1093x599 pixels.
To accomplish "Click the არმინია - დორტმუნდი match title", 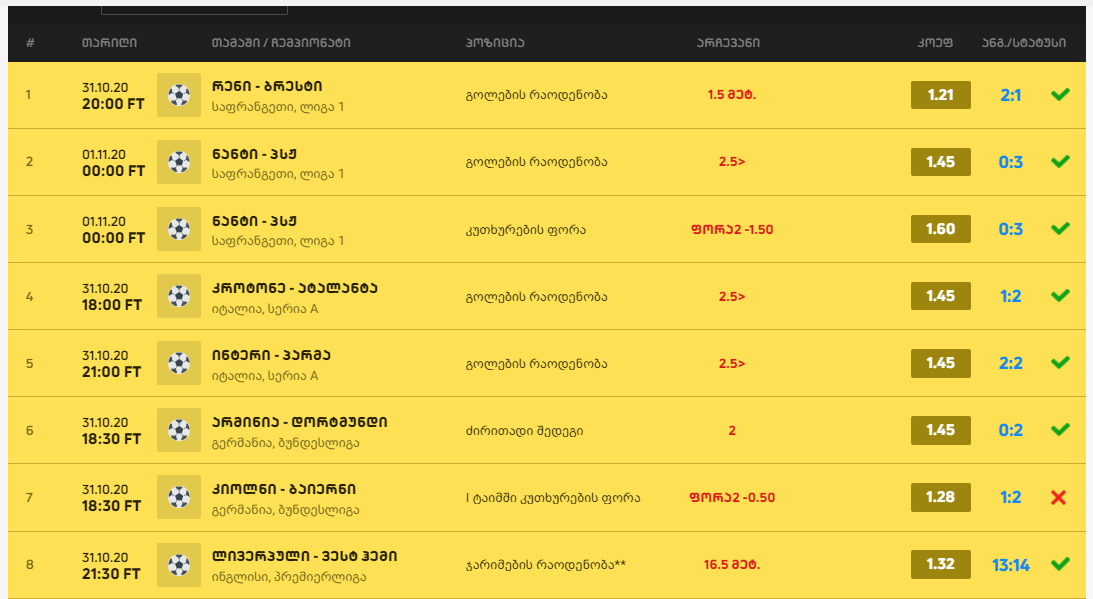I will tap(300, 422).
